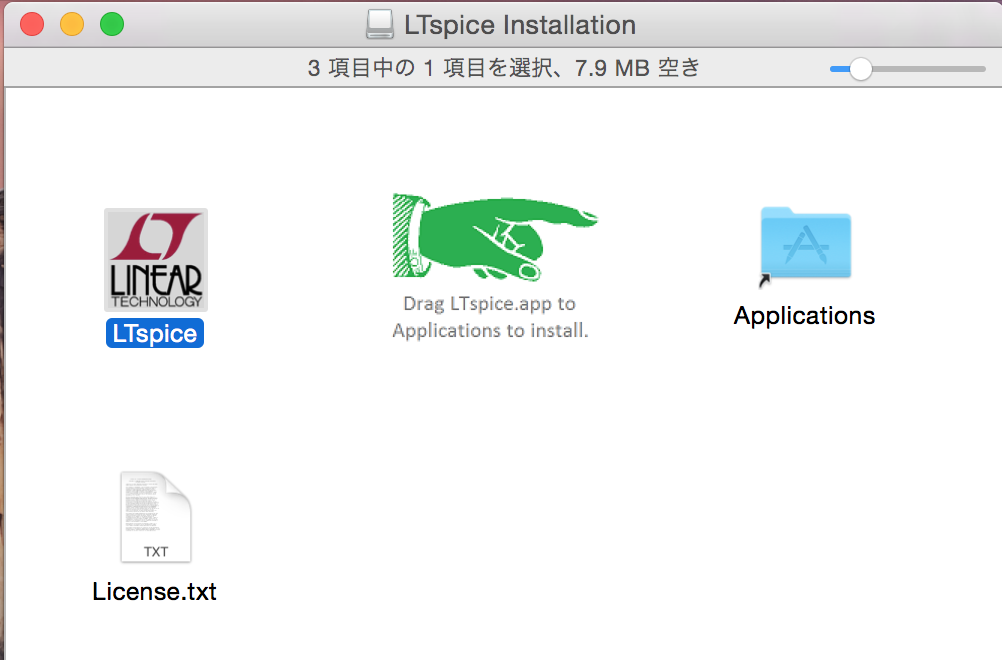This screenshot has height=660, width=1002.
Task: Click the LTspice Installation window title
Action: (520, 25)
